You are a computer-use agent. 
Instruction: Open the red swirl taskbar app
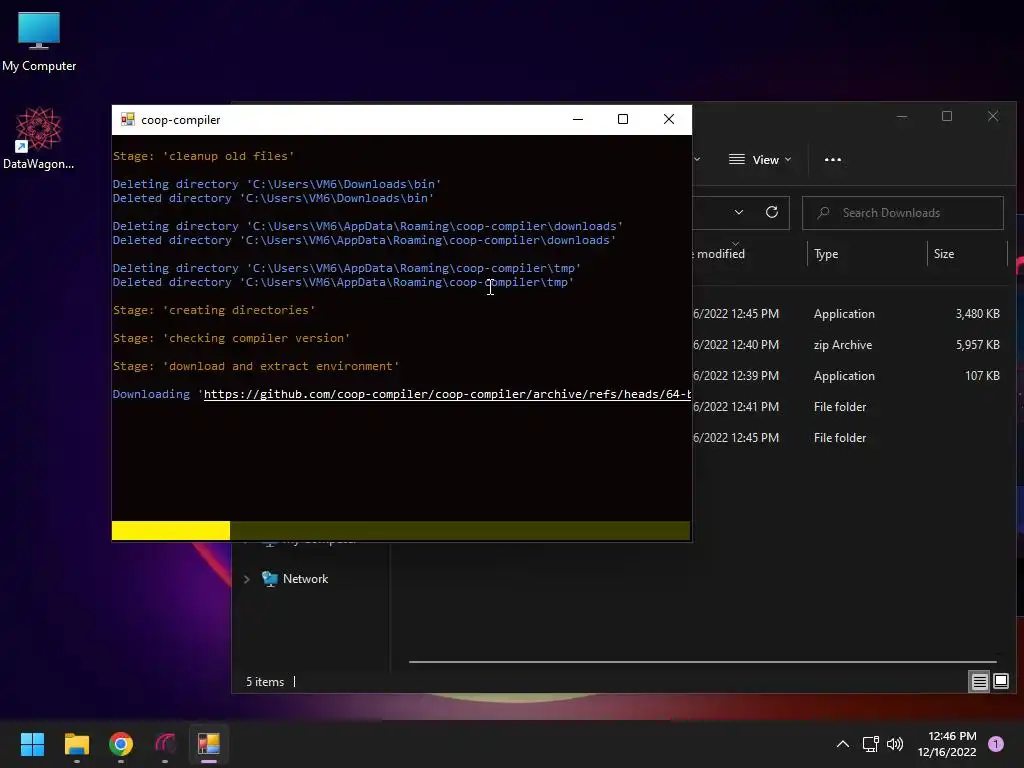pyautogui.click(x=165, y=744)
